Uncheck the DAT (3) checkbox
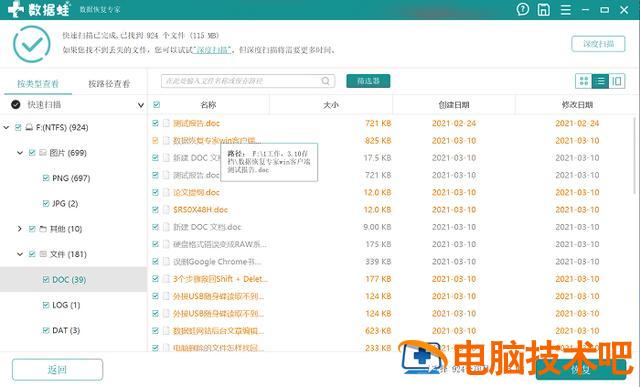 46,330
